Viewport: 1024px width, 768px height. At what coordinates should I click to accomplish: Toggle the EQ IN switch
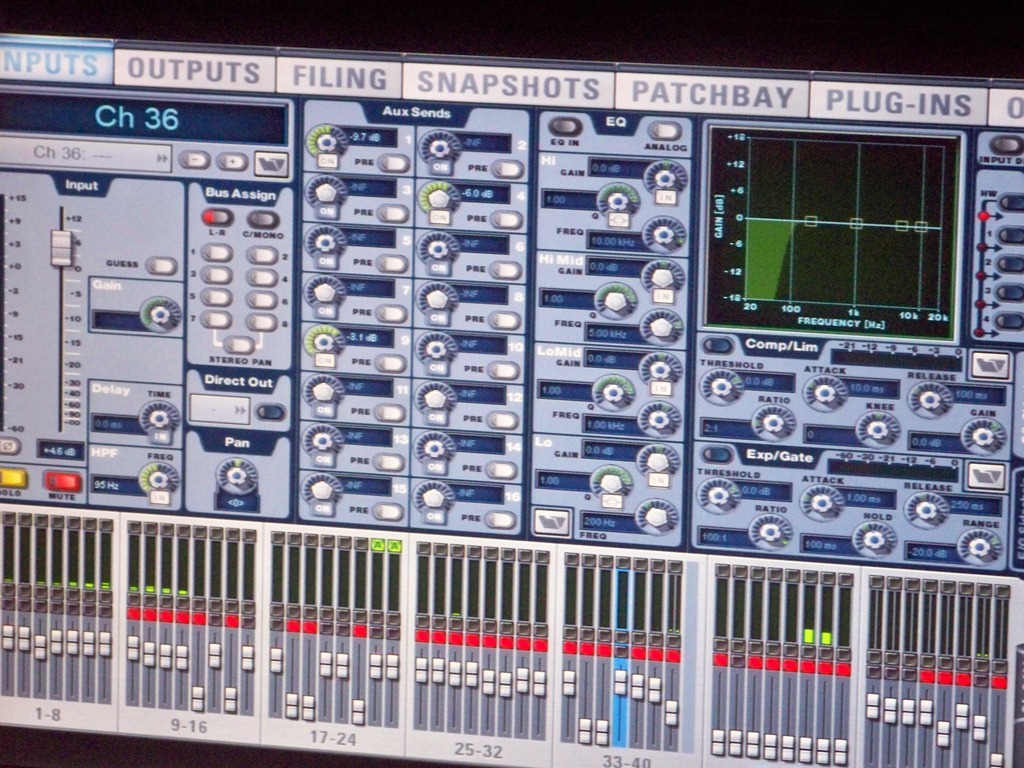[x=565, y=127]
